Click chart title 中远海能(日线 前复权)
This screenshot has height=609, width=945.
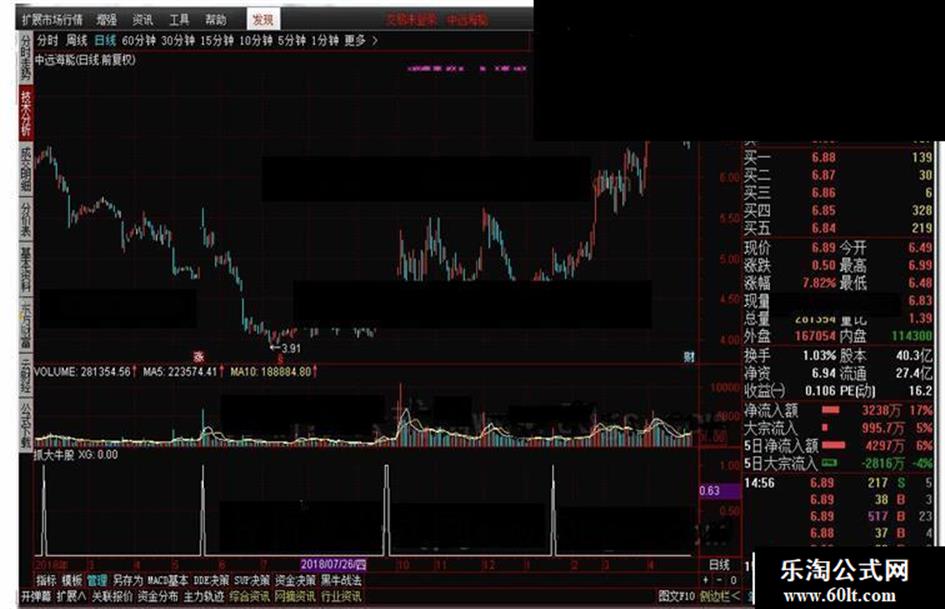coord(85,60)
